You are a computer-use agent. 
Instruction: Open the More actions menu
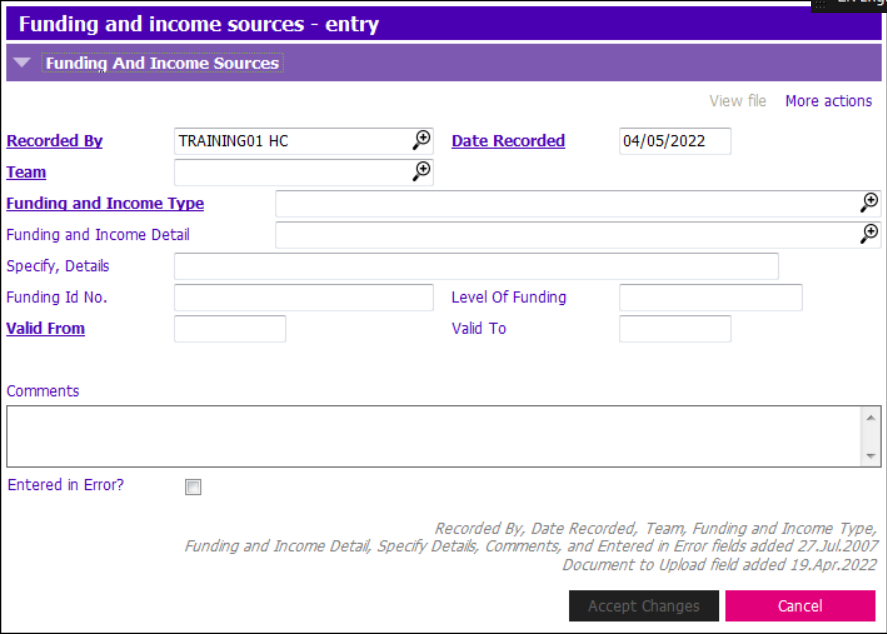(828, 101)
